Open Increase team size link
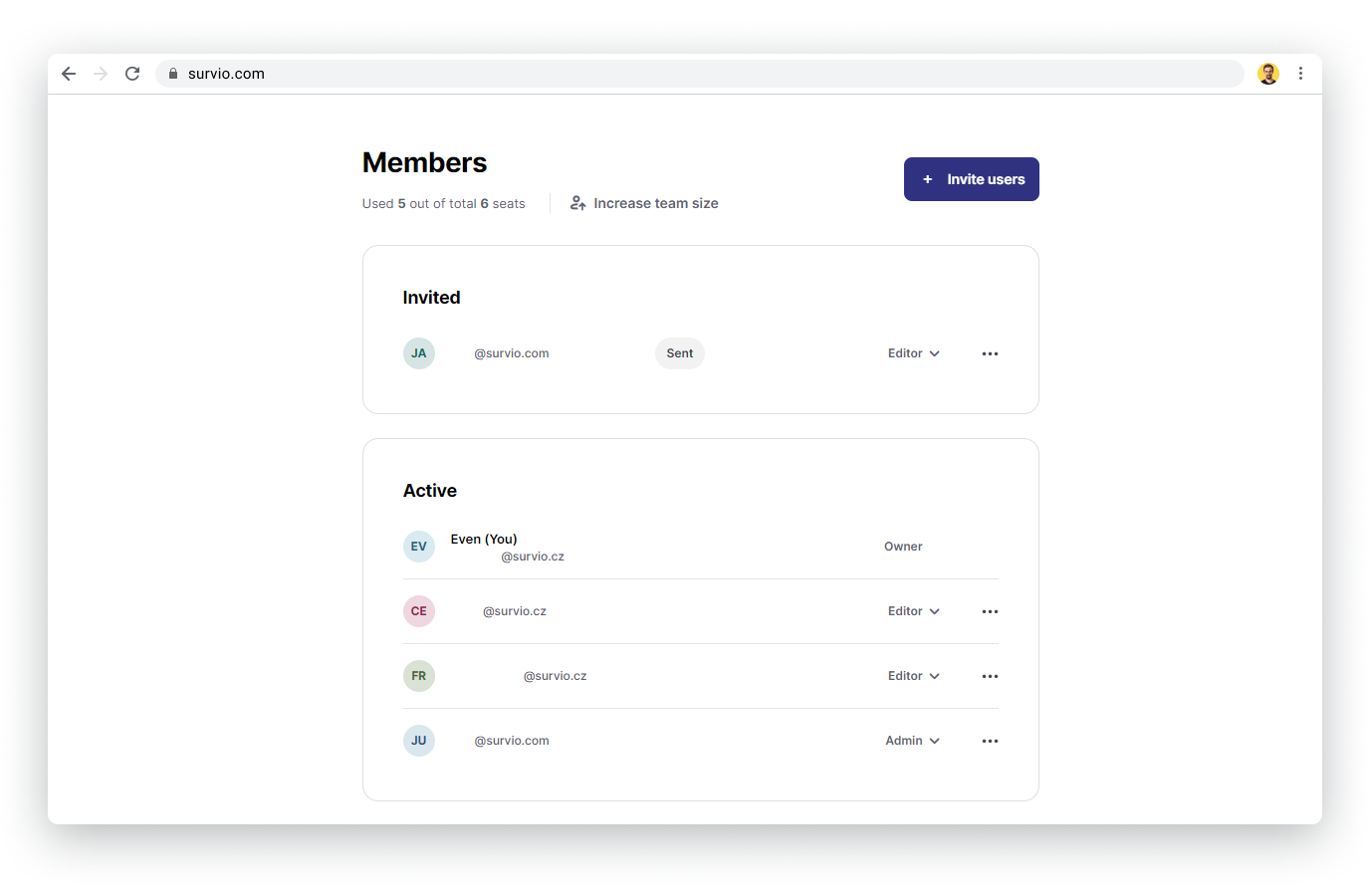Screen dimensions: 1370x896 click(x=644, y=203)
